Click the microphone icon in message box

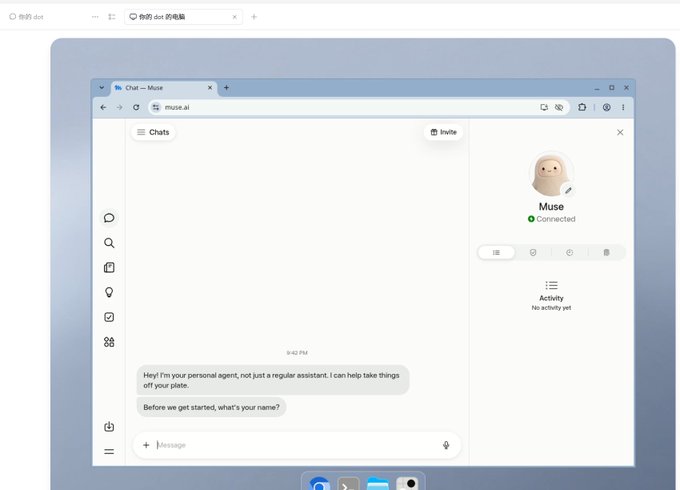click(446, 445)
